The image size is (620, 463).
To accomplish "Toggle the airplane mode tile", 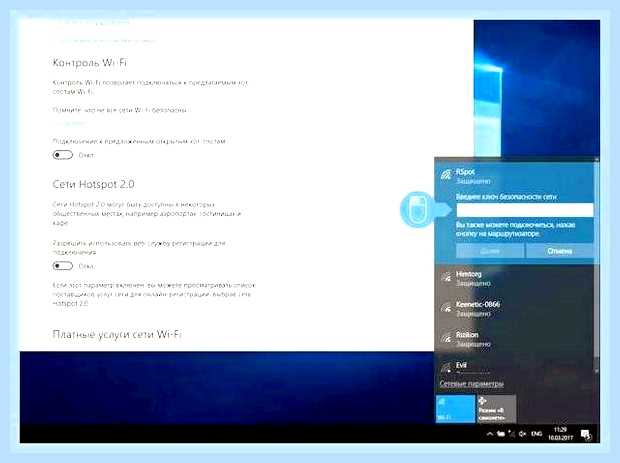I will pyautogui.click(x=496, y=408).
